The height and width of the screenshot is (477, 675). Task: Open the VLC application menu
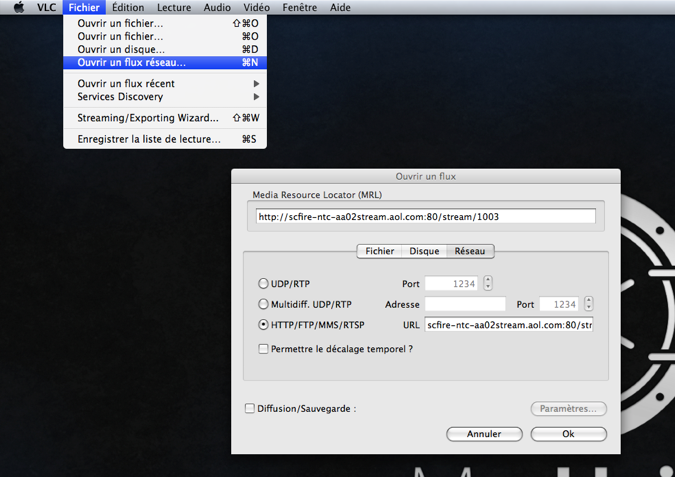47,8
